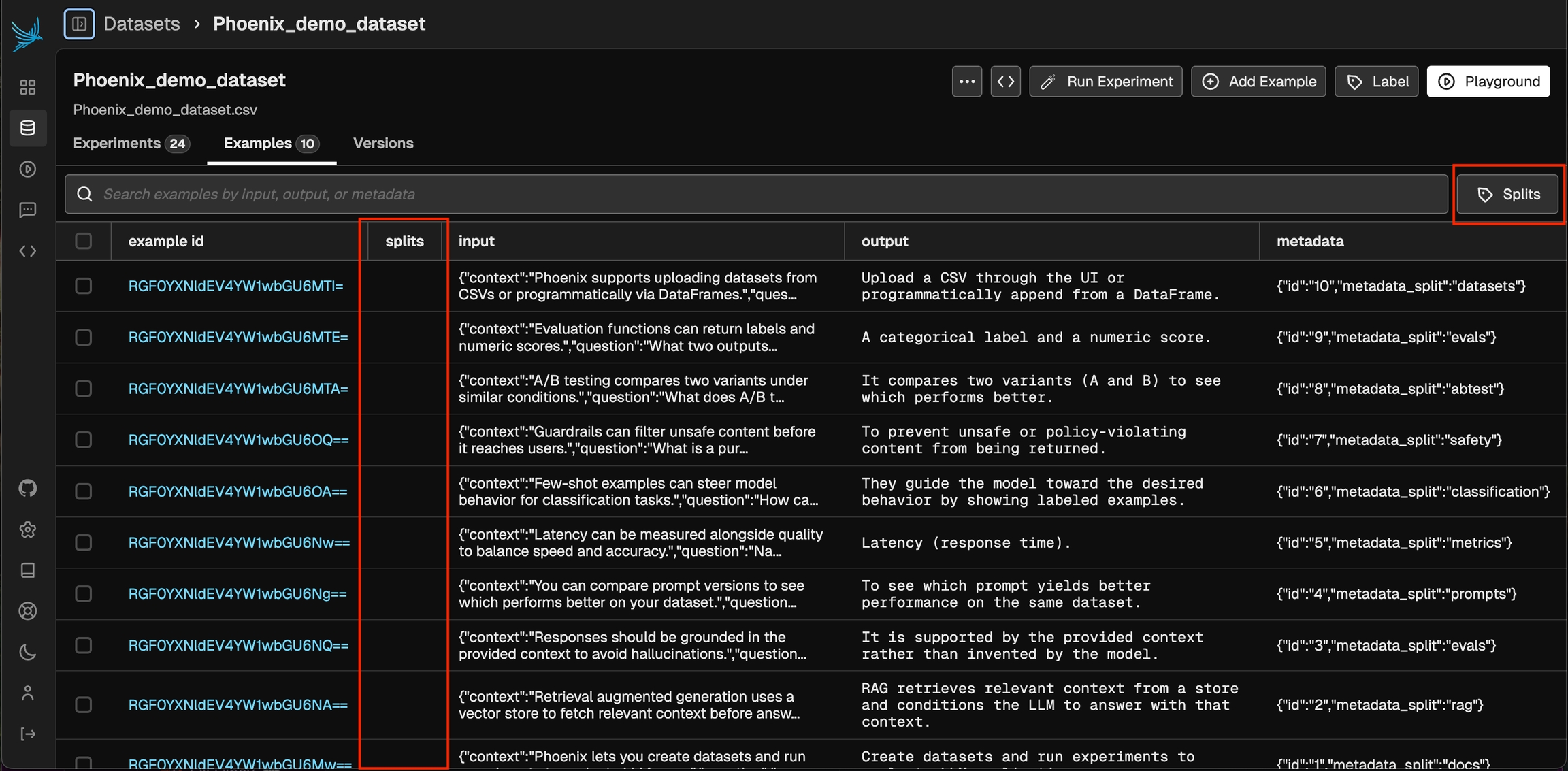Image resolution: width=1568 pixels, height=771 pixels.
Task: Switch to the Versions tab
Action: 383,144
